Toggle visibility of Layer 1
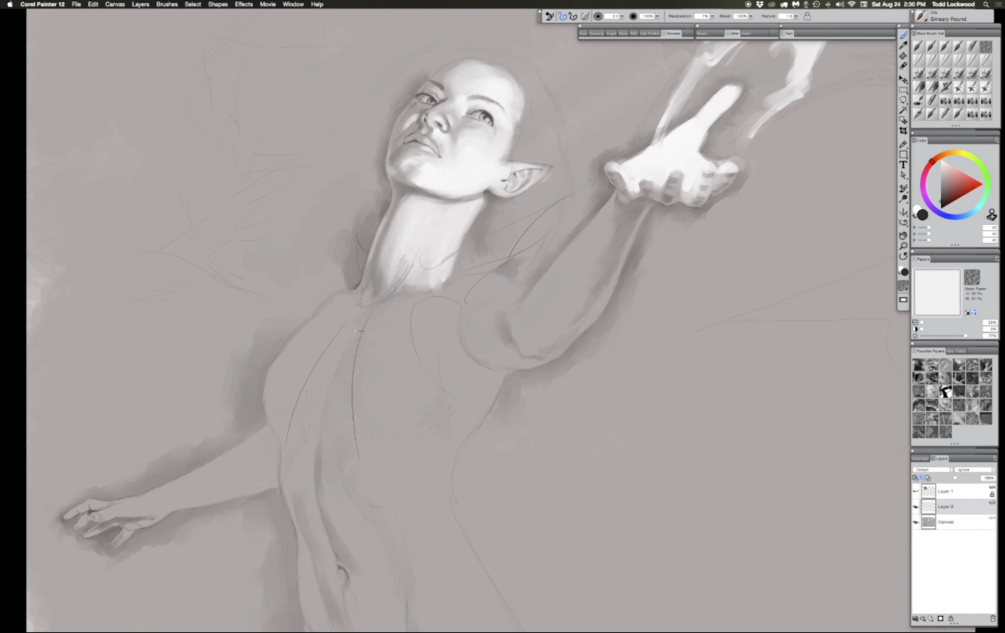 point(915,491)
